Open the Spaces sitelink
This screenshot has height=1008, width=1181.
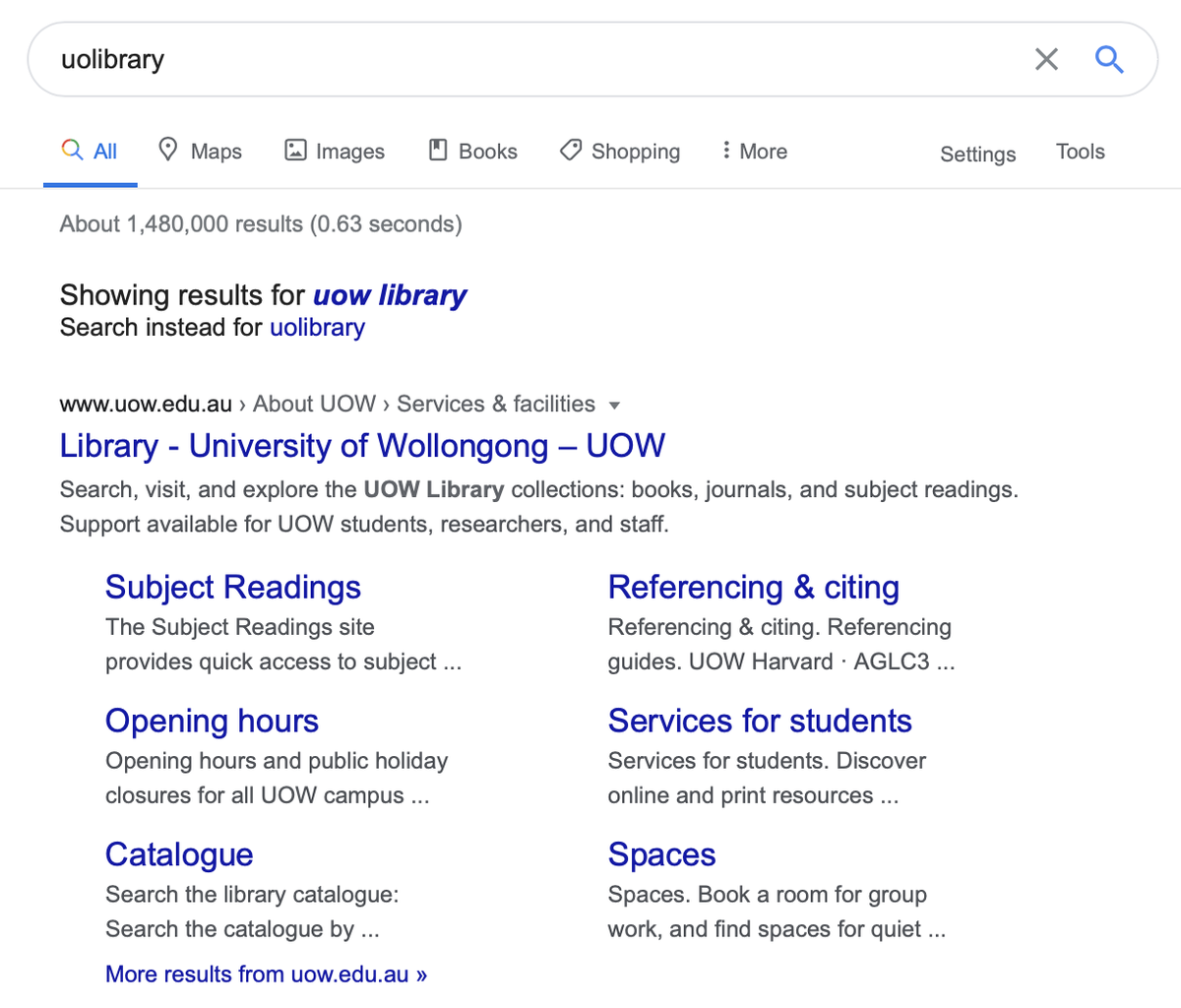[661, 855]
